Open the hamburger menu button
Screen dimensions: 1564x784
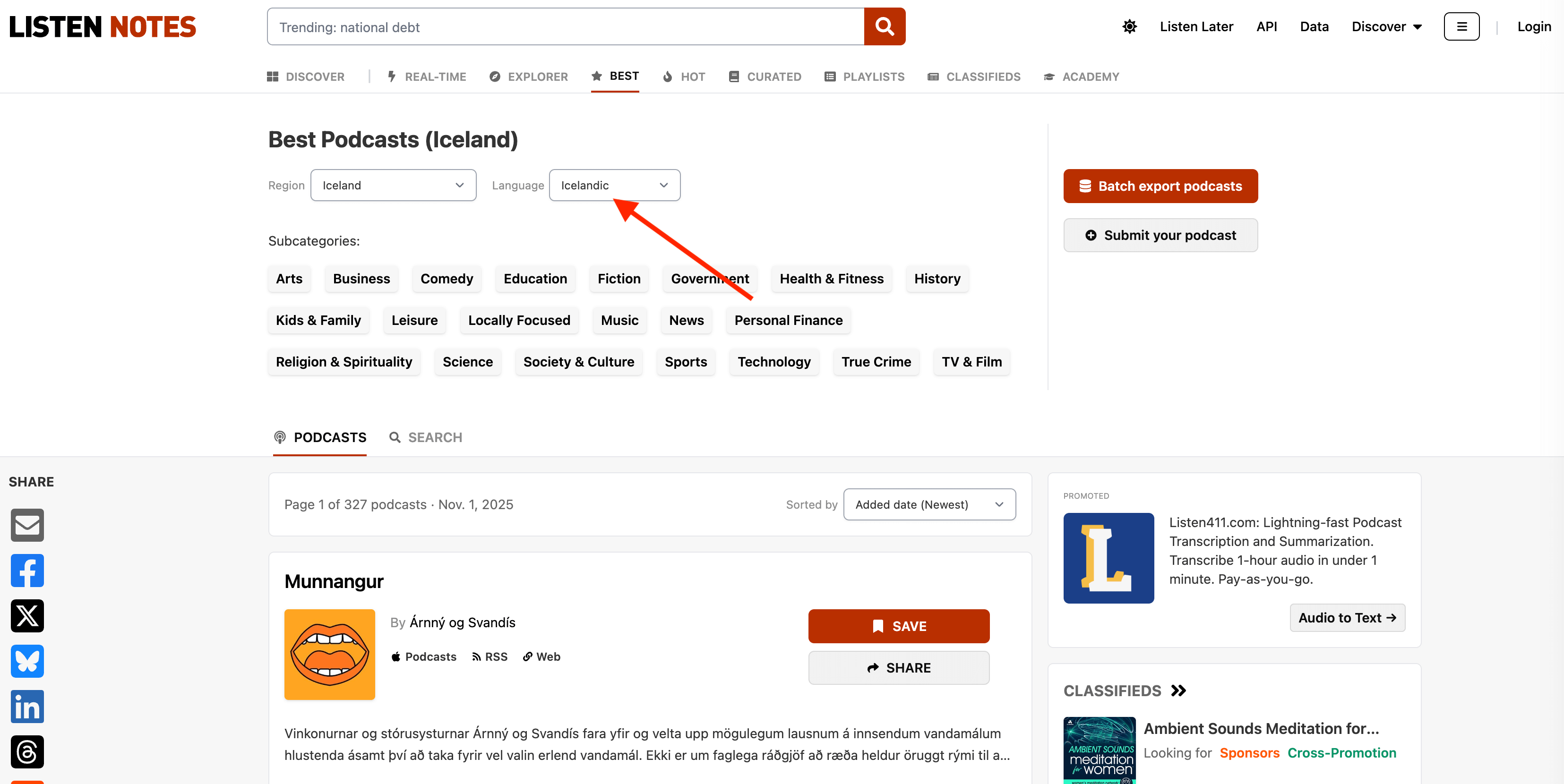point(1461,27)
